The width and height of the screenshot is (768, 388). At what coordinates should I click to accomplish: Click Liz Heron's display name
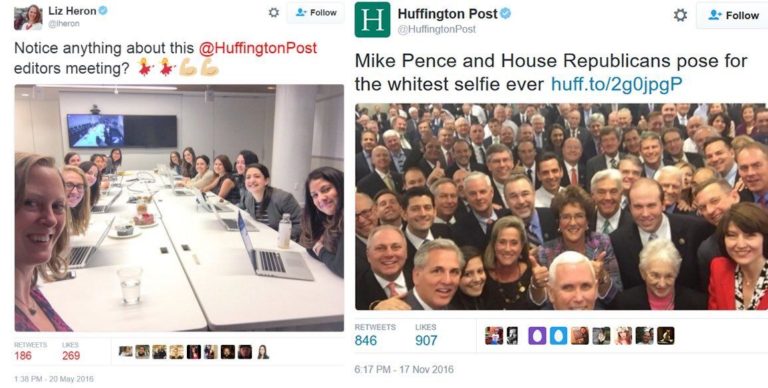(72, 10)
